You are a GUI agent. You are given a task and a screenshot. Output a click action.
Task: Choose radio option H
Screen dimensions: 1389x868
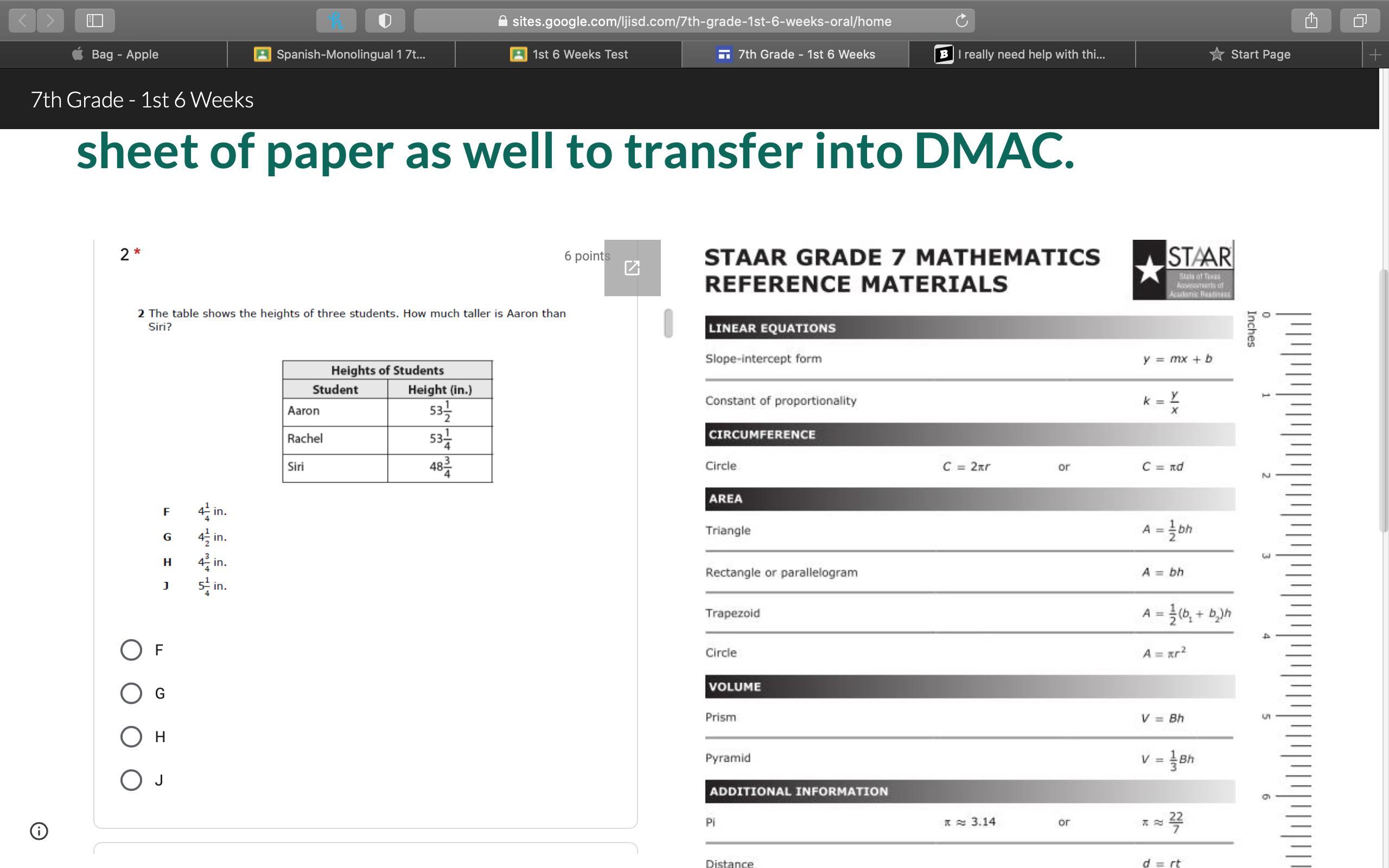pyautogui.click(x=131, y=737)
